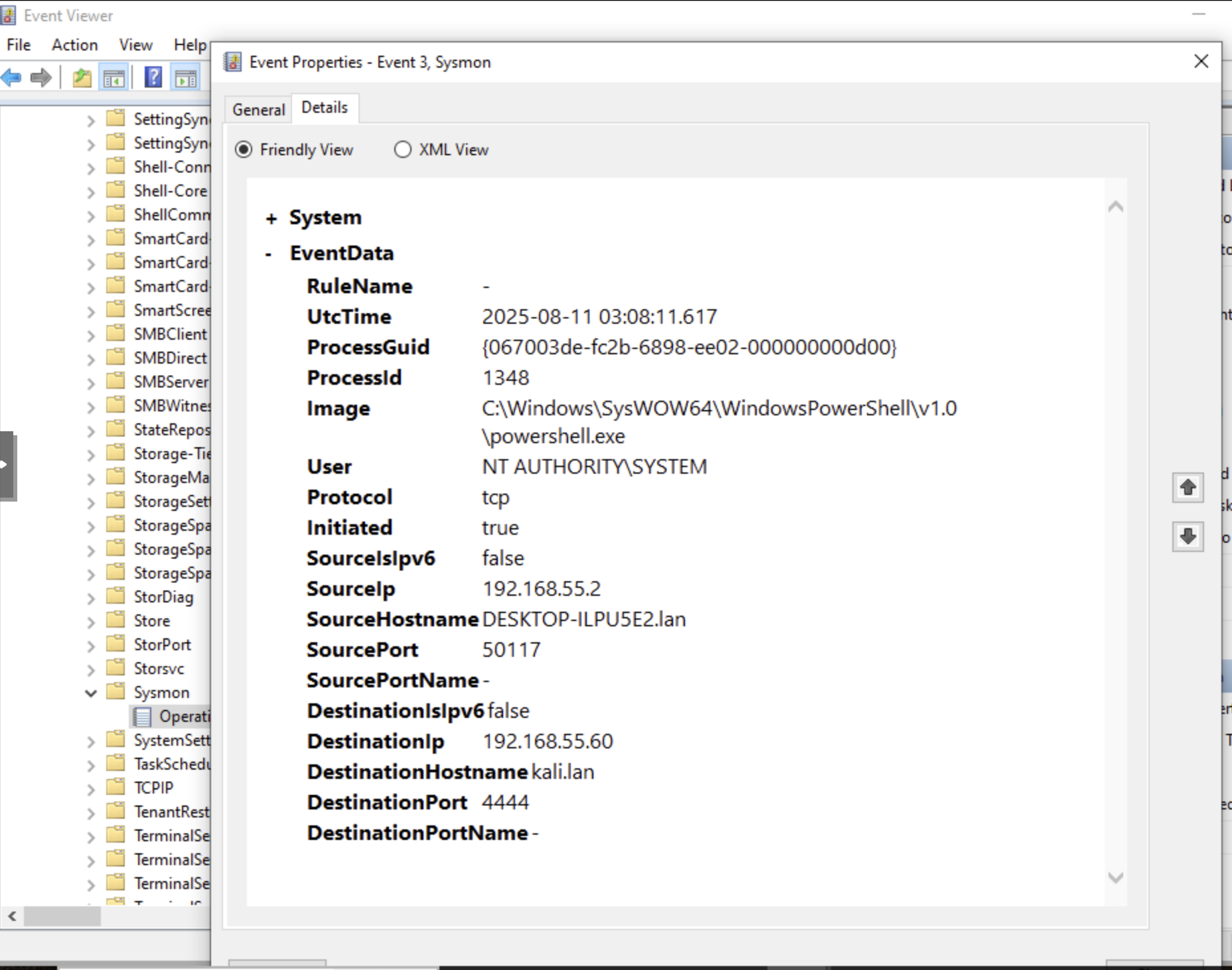Select the SMBServer tree item
The image size is (1232, 970).
(171, 381)
